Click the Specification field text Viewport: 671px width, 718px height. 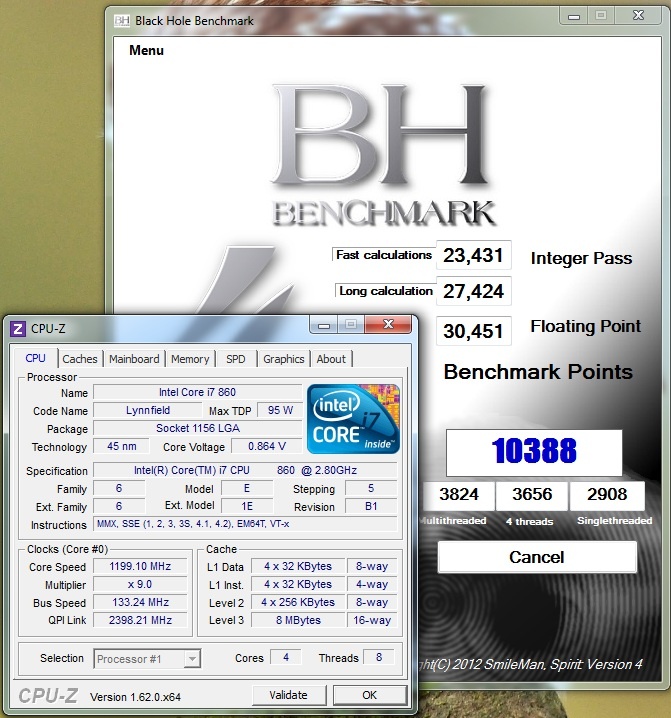point(245,470)
